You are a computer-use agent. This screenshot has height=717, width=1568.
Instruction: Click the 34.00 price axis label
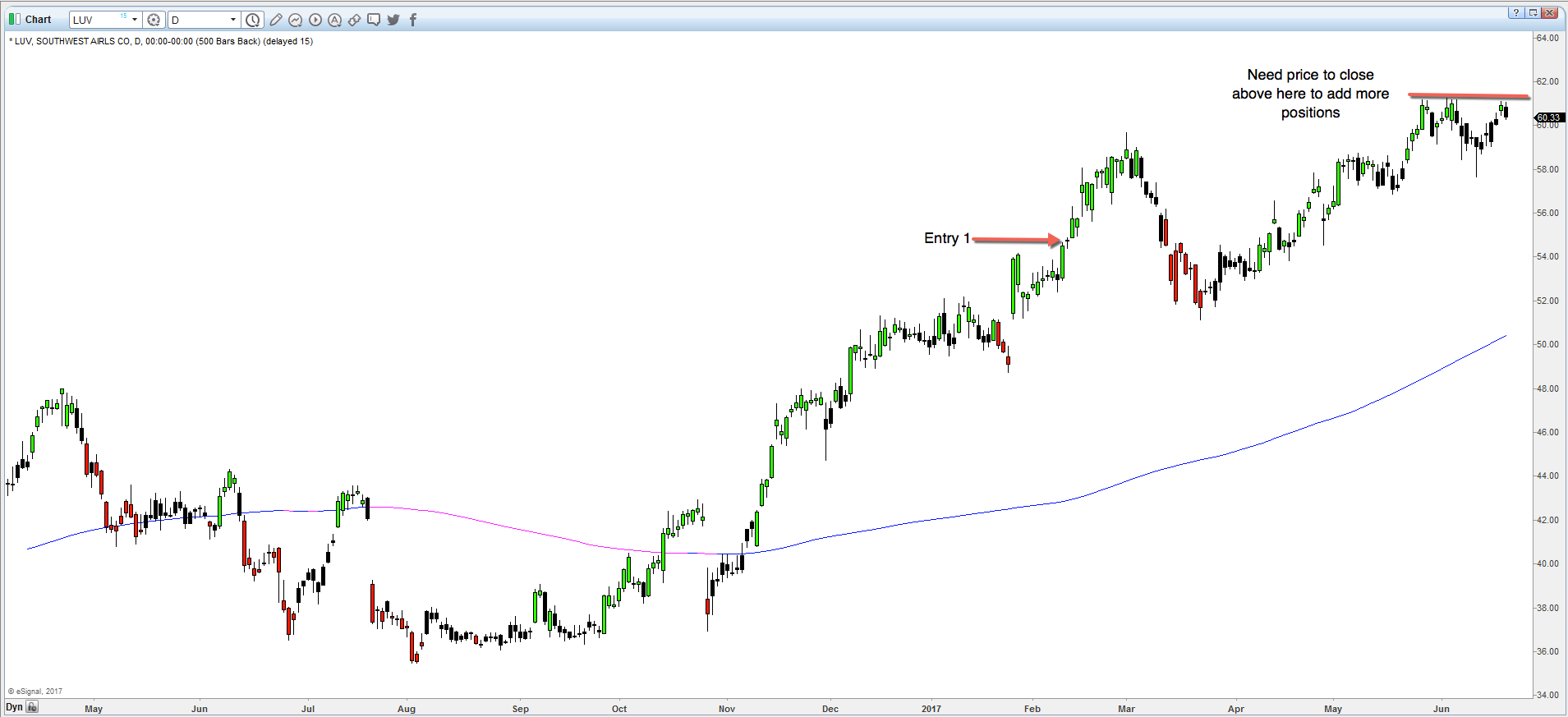pyautogui.click(x=1548, y=695)
